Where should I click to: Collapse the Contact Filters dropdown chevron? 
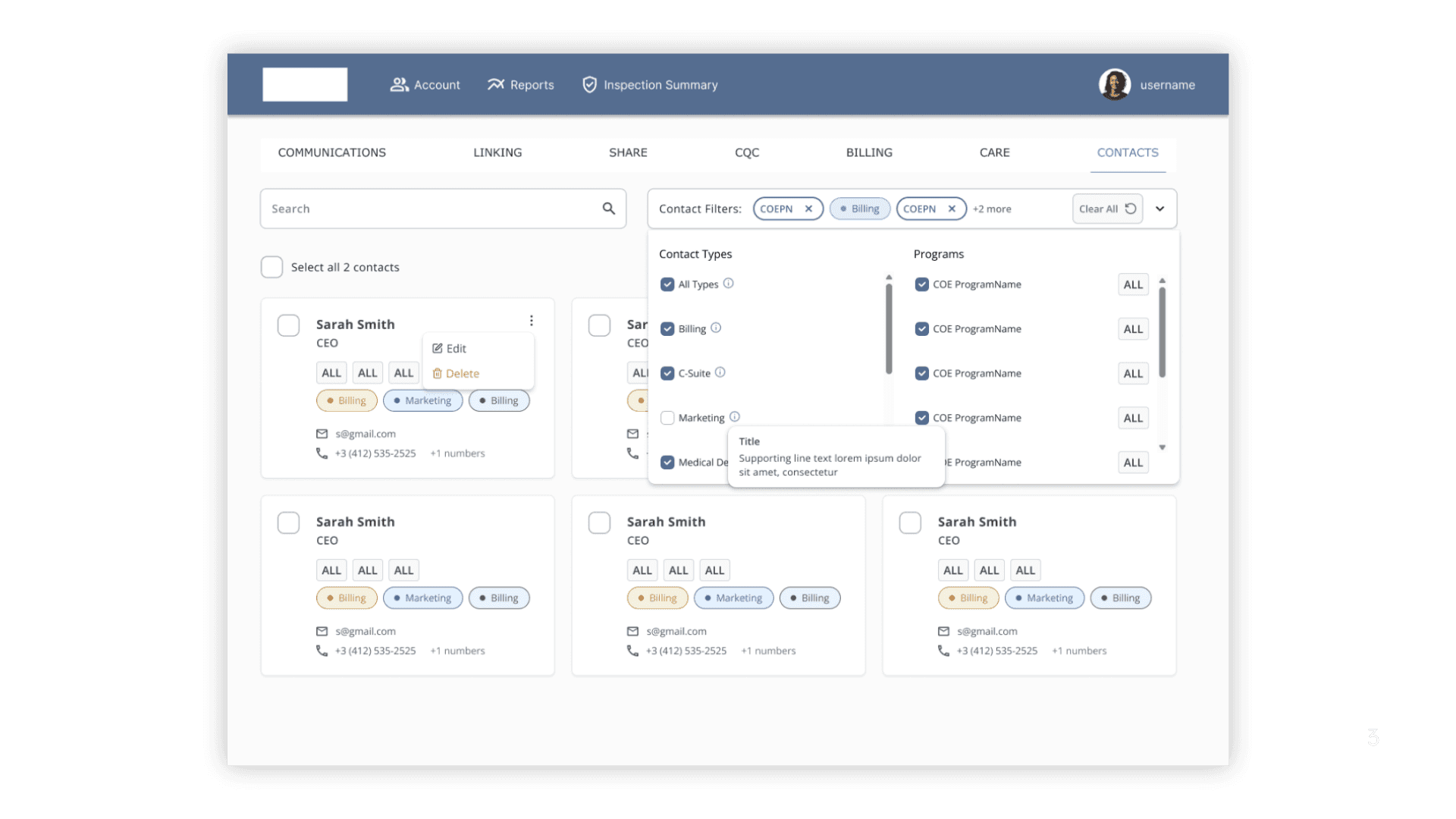[x=1159, y=209]
